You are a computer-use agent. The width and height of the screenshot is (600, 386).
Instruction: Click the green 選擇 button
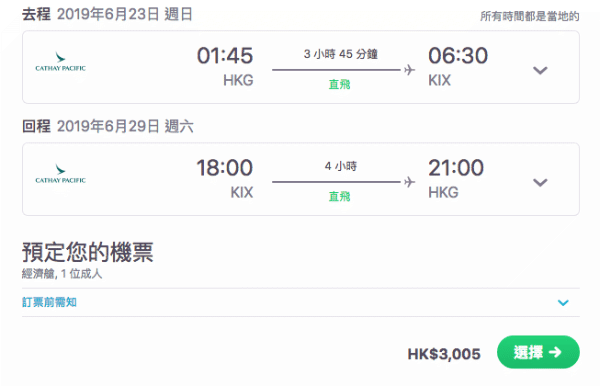(x=538, y=352)
